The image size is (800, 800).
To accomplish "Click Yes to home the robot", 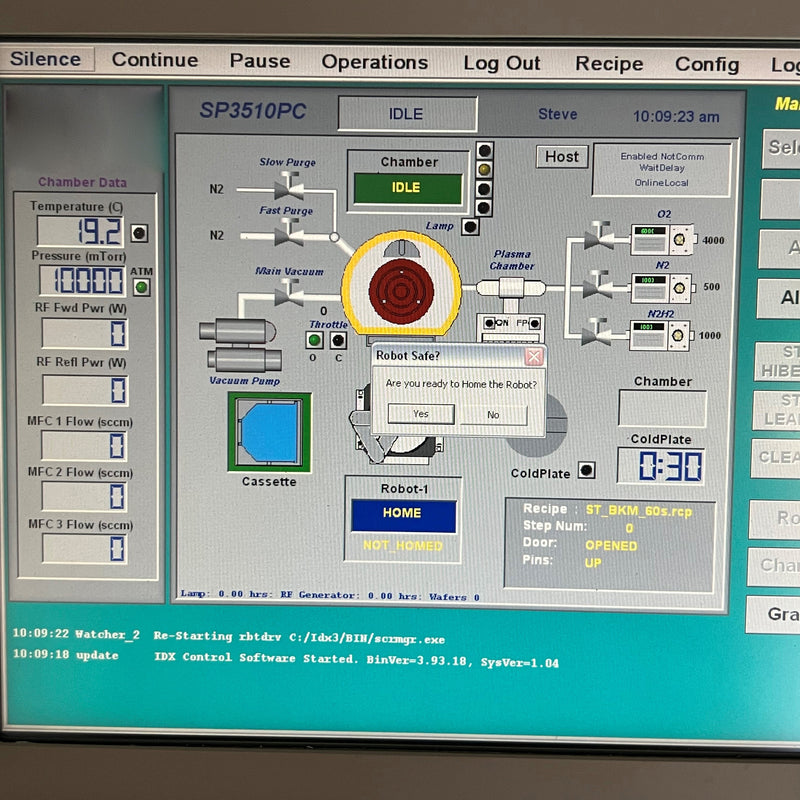I will pyautogui.click(x=420, y=413).
